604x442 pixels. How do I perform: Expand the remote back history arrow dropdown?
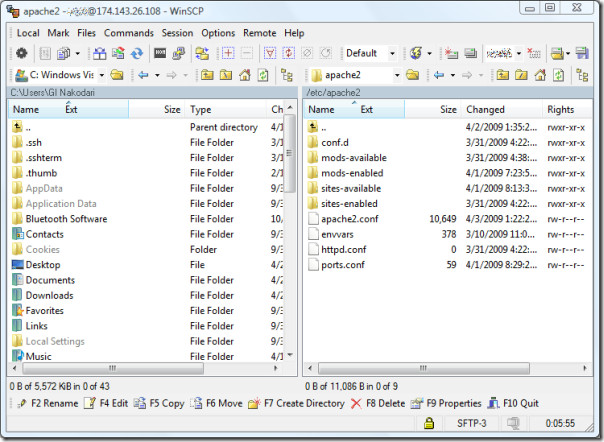(x=453, y=75)
